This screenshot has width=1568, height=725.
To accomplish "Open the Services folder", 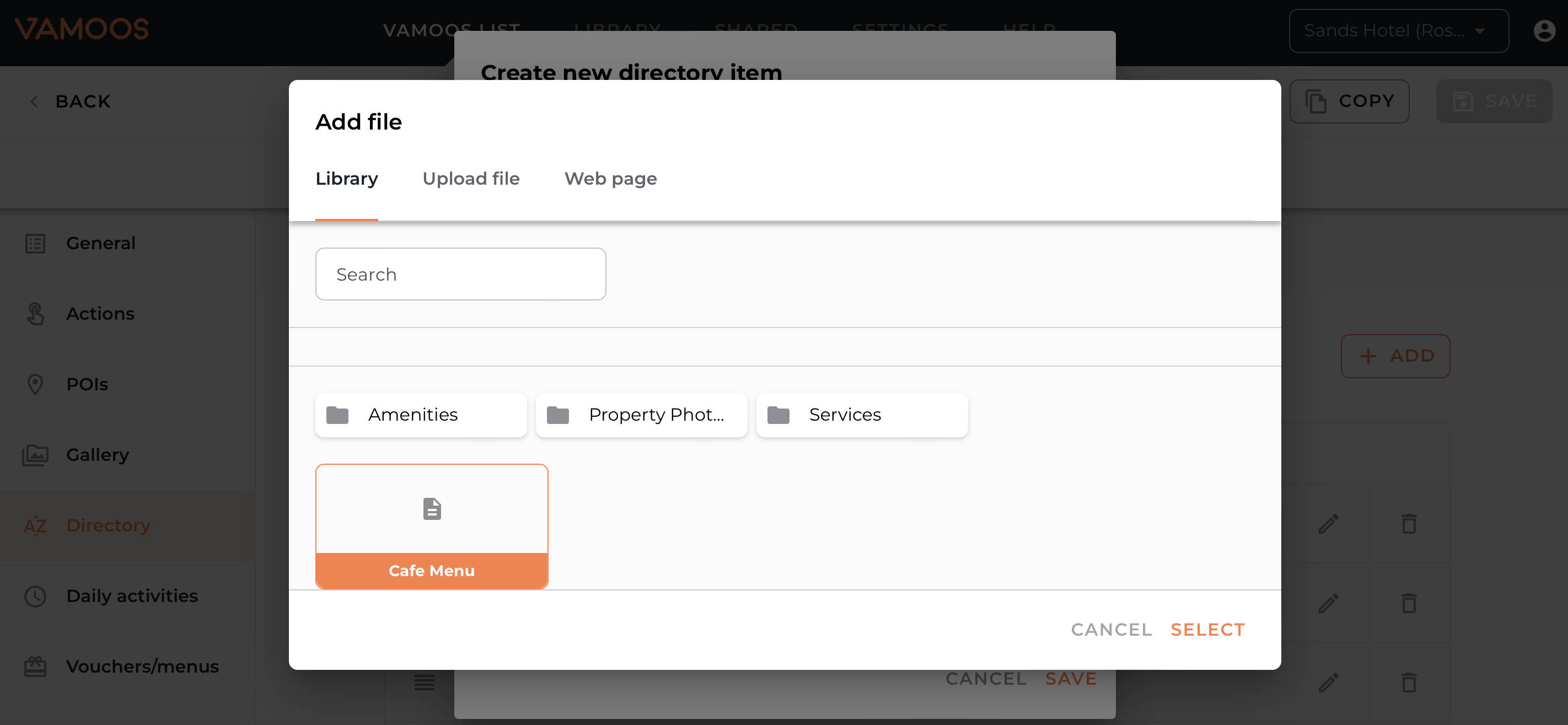I will coord(861,415).
